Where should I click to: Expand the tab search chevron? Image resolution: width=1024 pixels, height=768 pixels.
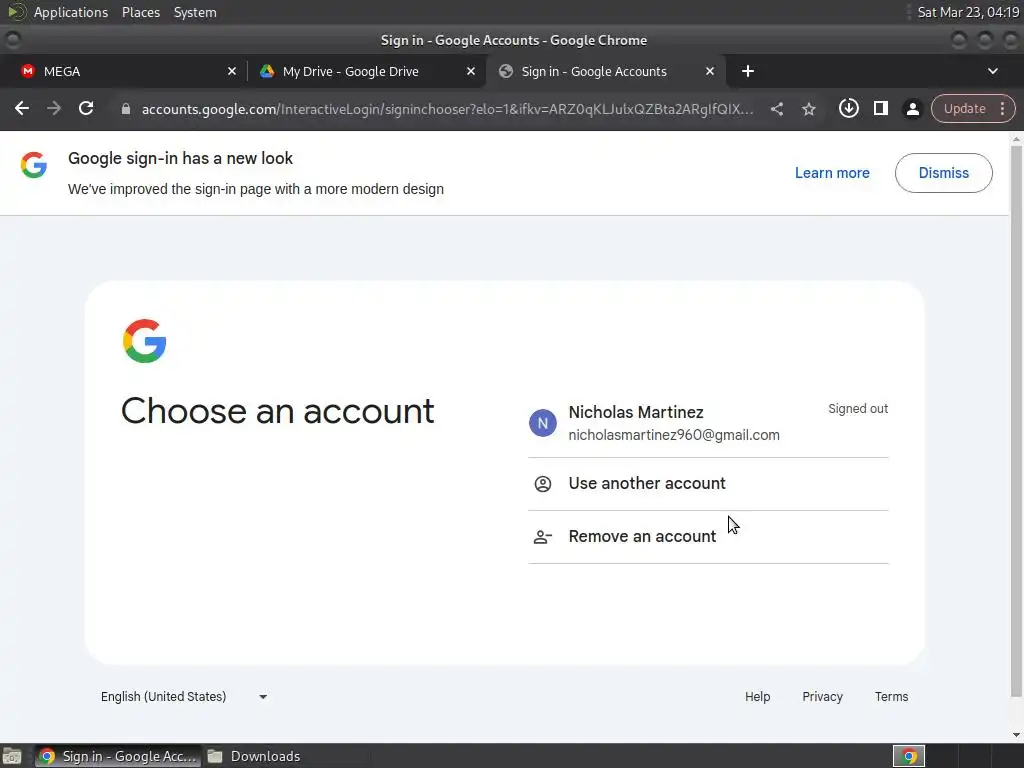(993, 71)
